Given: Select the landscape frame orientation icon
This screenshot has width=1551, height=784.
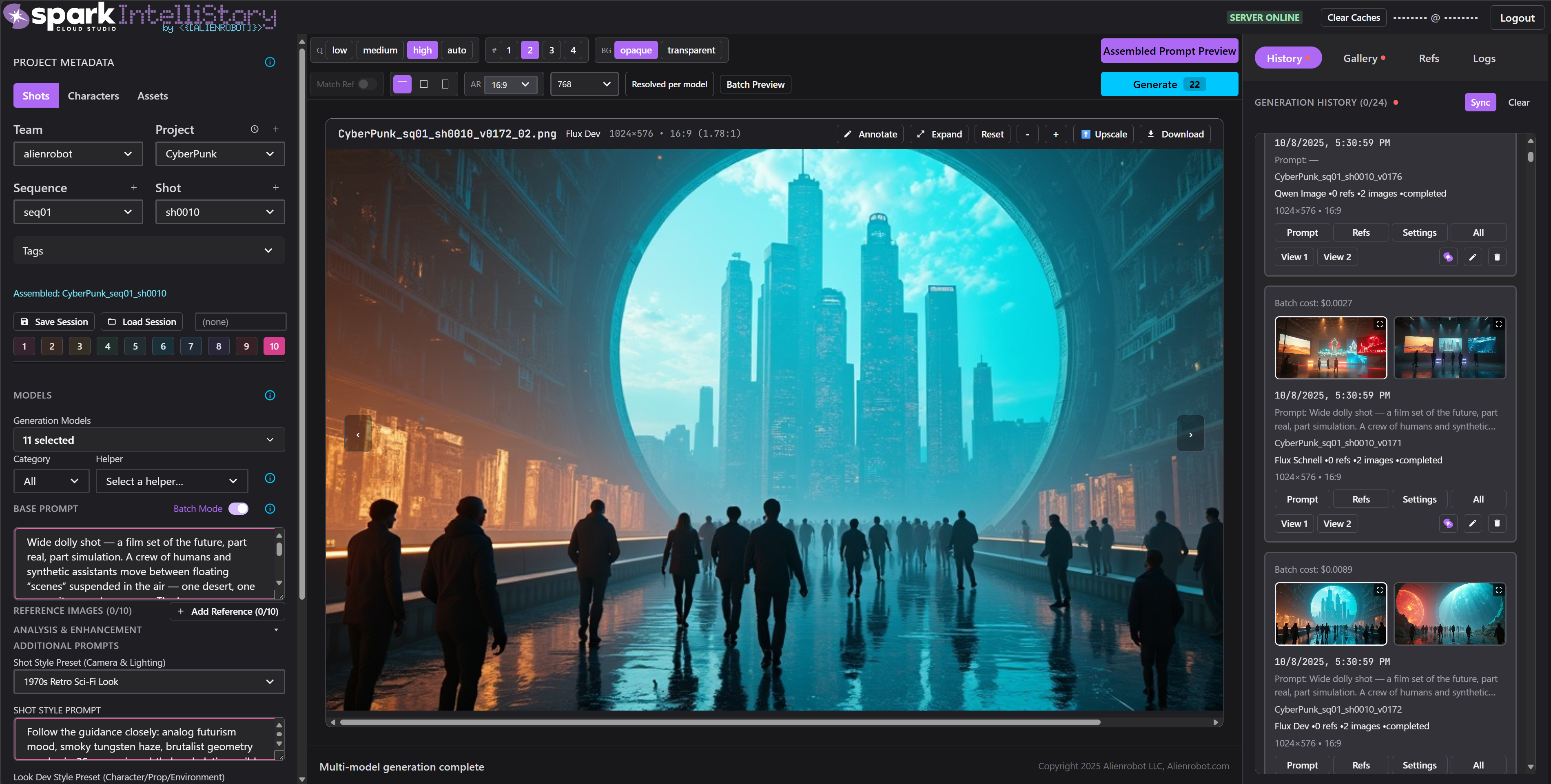Looking at the screenshot, I should pyautogui.click(x=402, y=84).
